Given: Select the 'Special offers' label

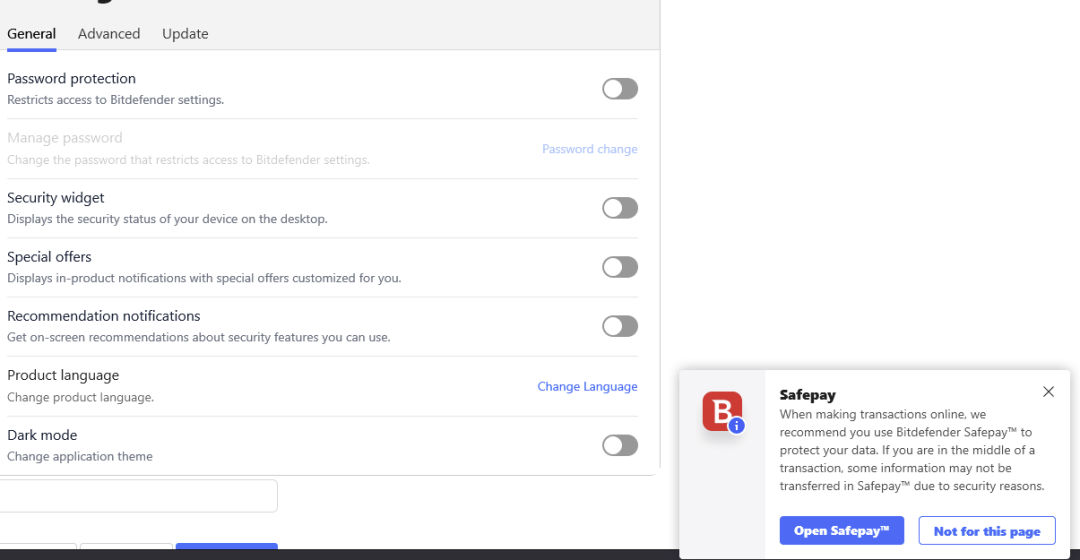Looking at the screenshot, I should click(x=50, y=257).
